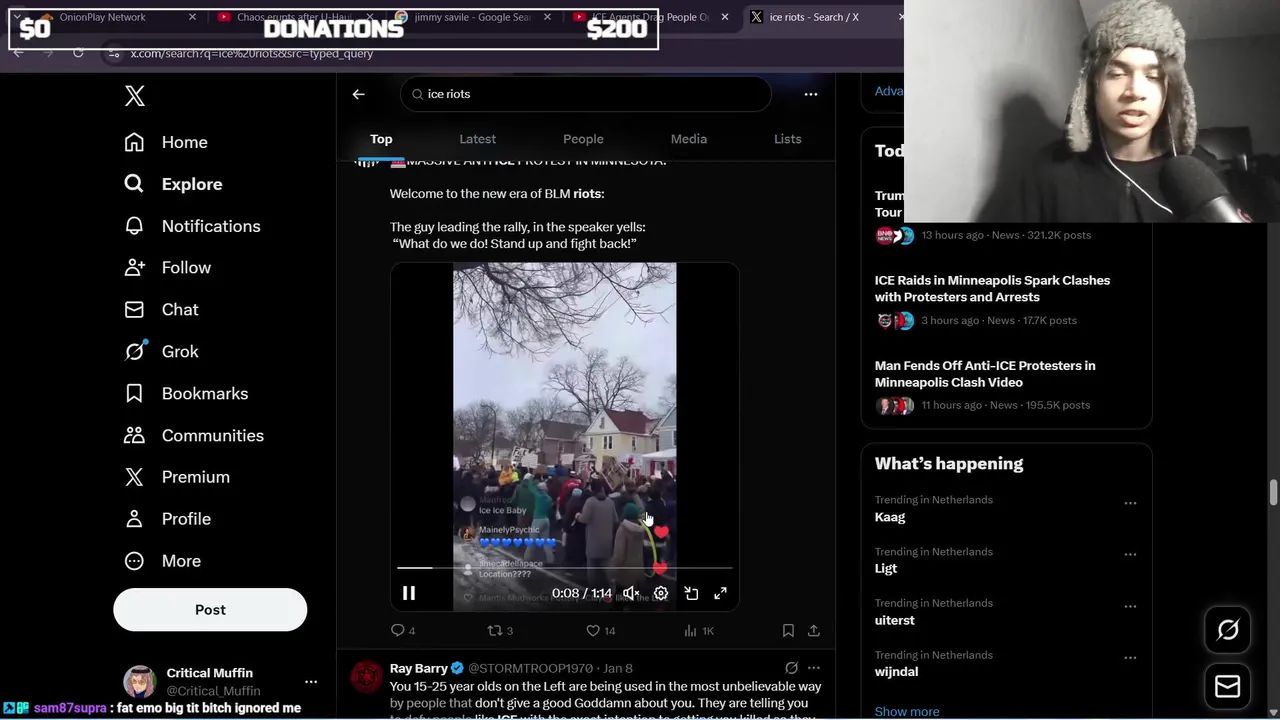Viewport: 1280px width, 720px height.
Task: Open the More circle-dots menu
Action: pos(134,561)
